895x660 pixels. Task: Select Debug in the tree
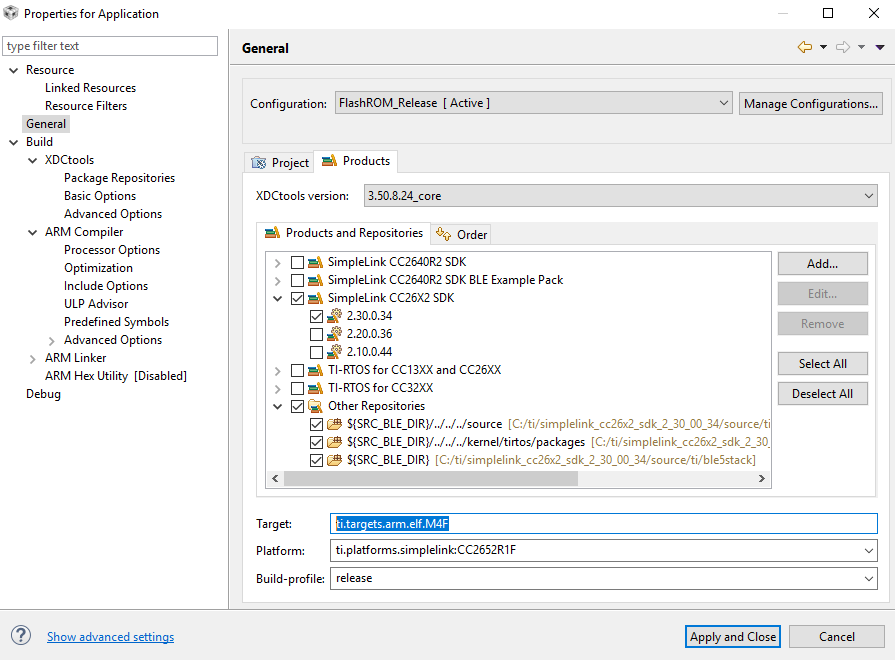click(x=43, y=394)
